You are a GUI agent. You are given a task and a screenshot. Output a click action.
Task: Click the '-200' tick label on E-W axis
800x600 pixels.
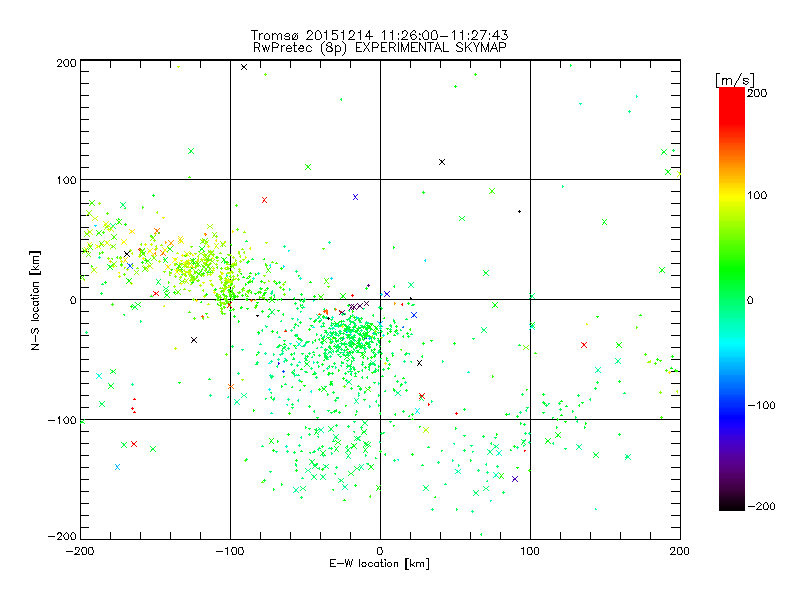[x=80, y=552]
